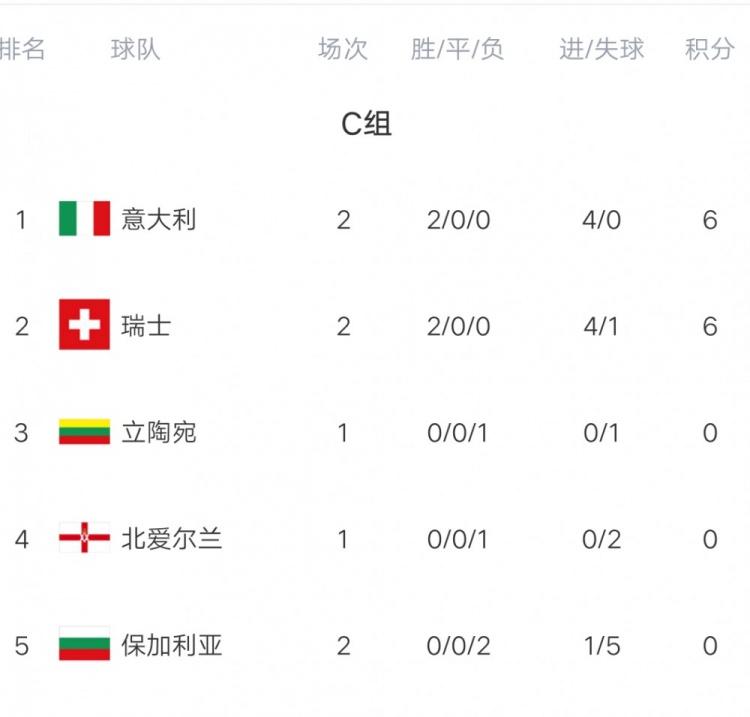Click the 球队 column header

click(135, 49)
